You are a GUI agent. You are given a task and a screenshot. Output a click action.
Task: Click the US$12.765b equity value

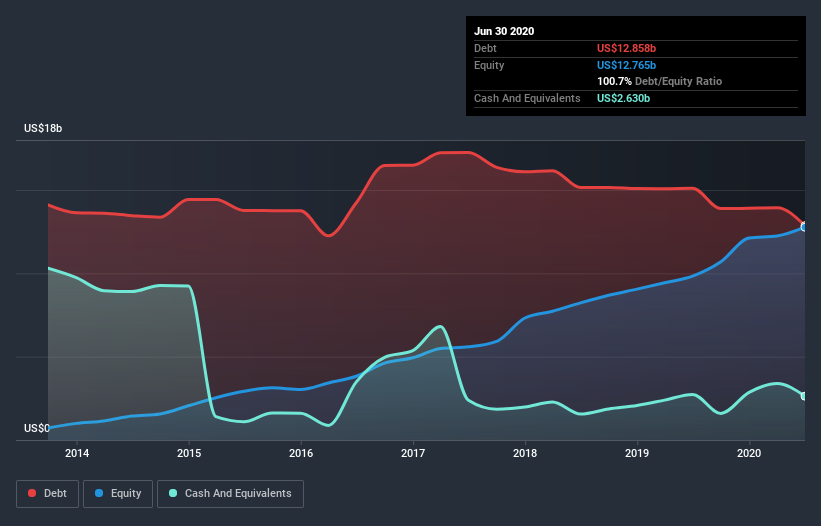pos(626,65)
